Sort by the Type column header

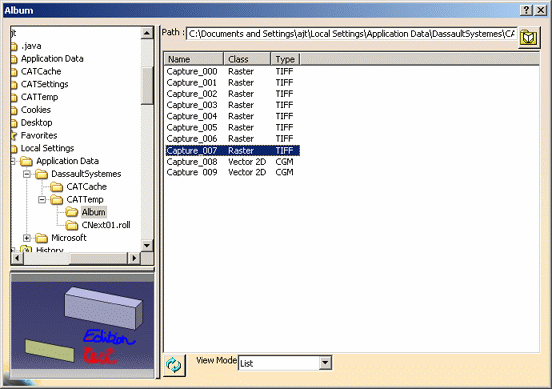pos(285,59)
